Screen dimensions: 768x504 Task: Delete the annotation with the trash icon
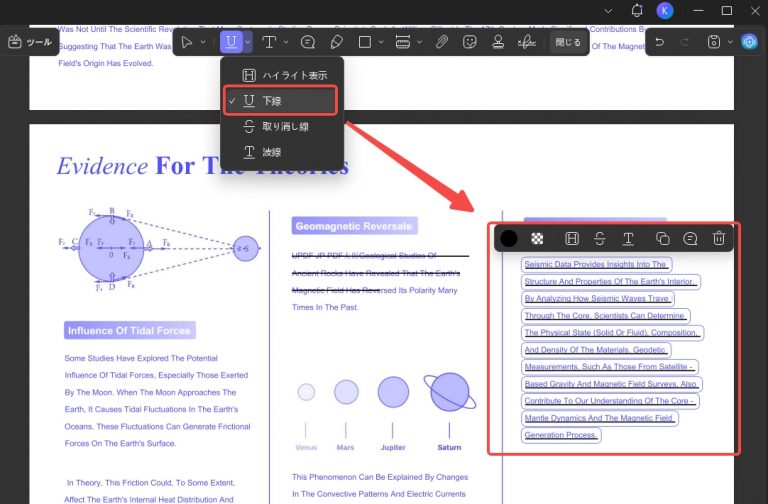[719, 239]
